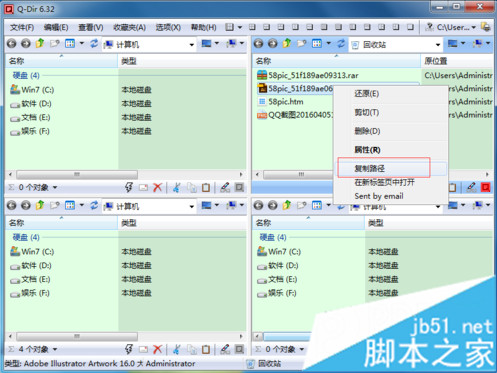Screen dimensions: 497x373
Task: Click bottom-left pane horizontal scrollbar
Action: coord(77,336)
